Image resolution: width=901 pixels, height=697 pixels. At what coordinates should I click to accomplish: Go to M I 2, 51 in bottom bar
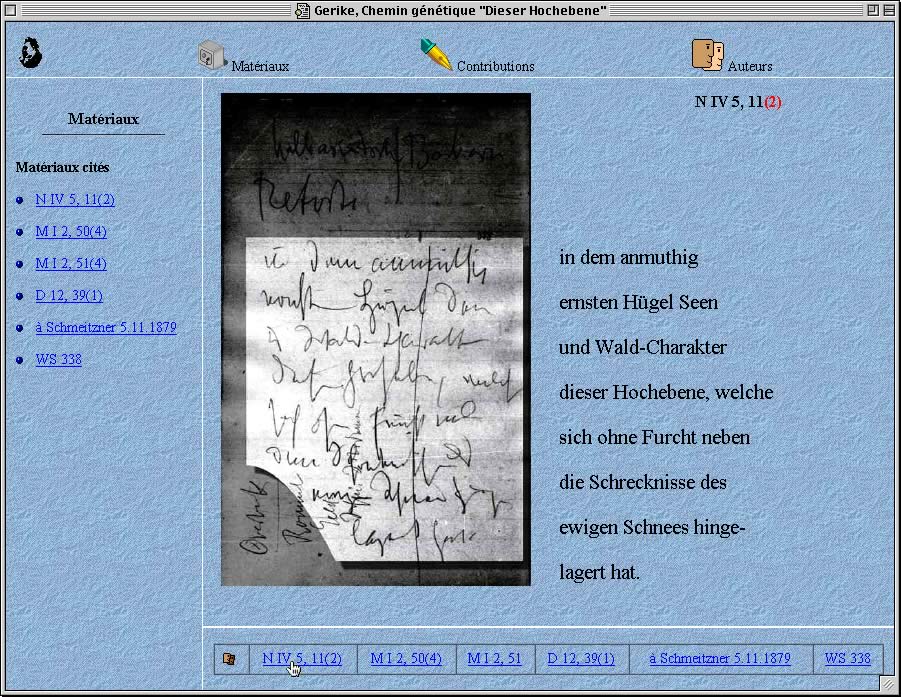click(x=494, y=659)
